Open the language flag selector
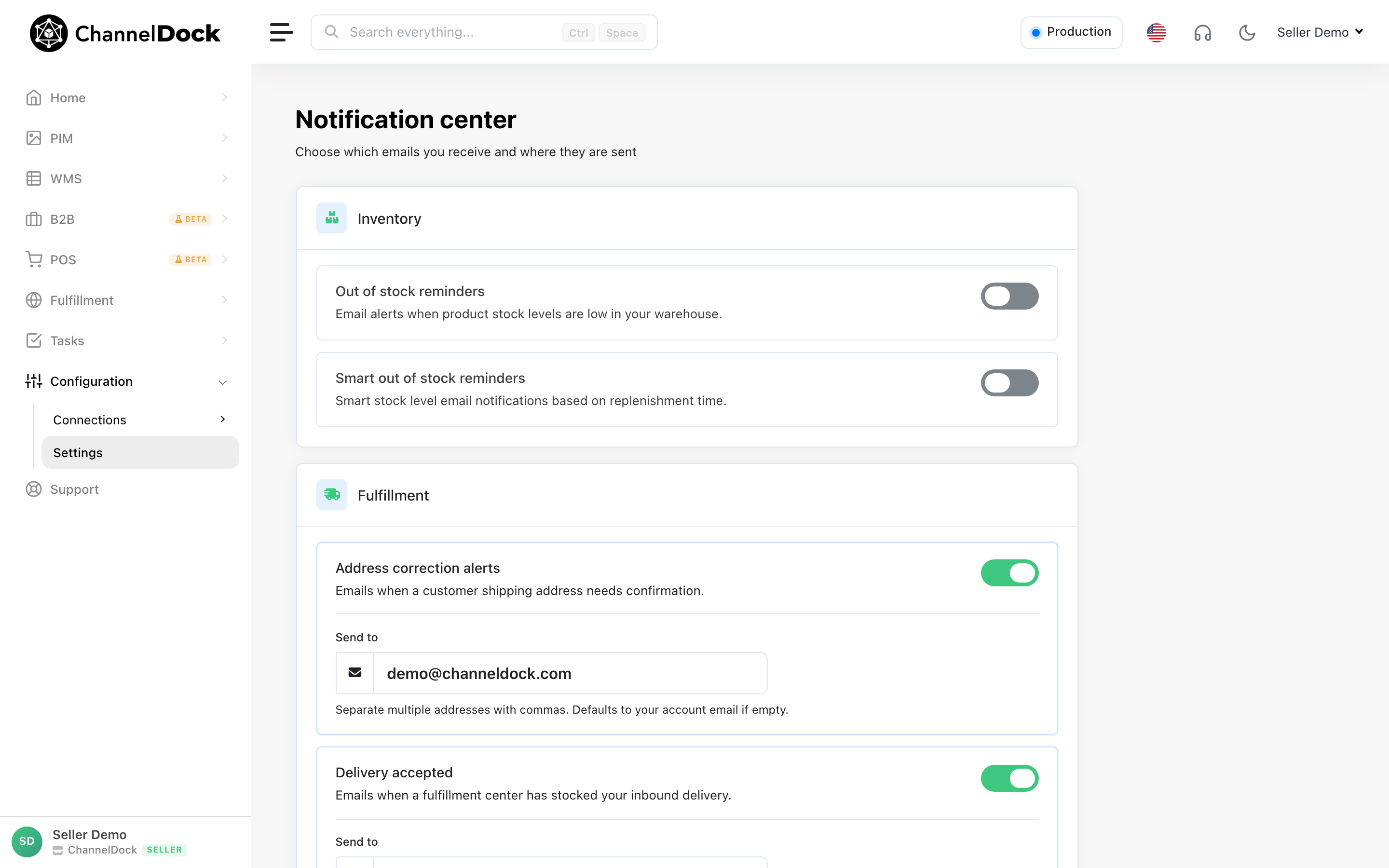Image resolution: width=1389 pixels, height=868 pixels. [x=1156, y=32]
